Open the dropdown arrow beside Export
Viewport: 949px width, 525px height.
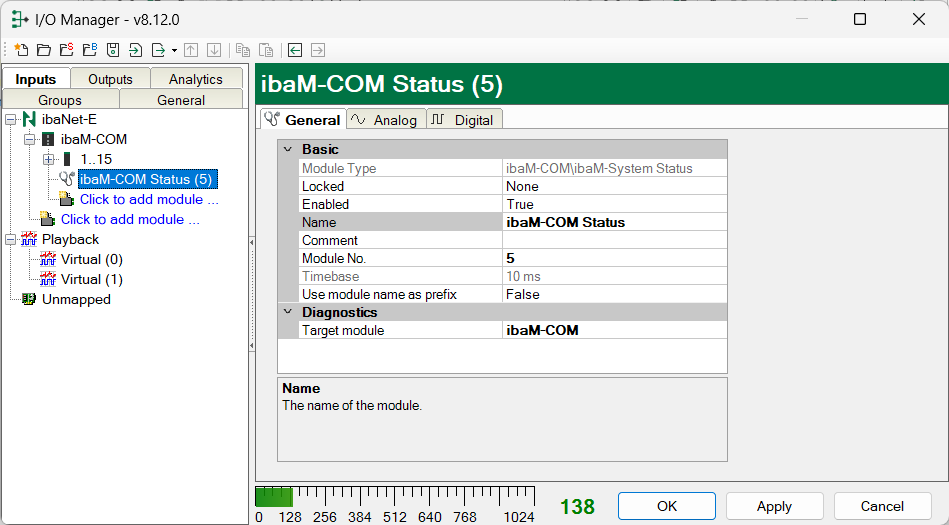coord(174,50)
